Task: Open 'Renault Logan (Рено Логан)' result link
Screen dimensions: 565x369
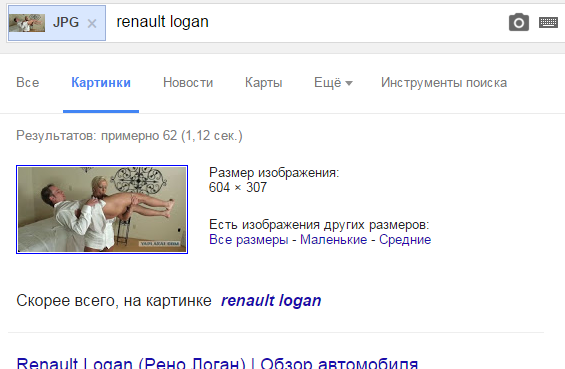Action: pyautogui.click(x=217, y=363)
